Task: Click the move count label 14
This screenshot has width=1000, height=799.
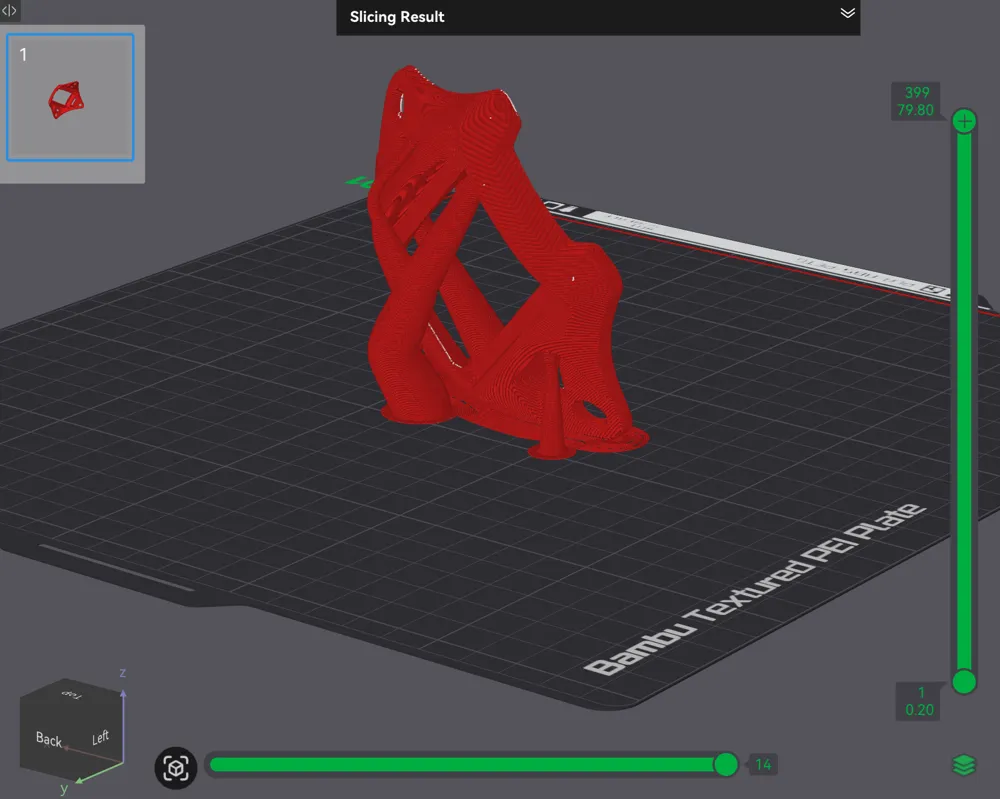Action: [x=763, y=765]
